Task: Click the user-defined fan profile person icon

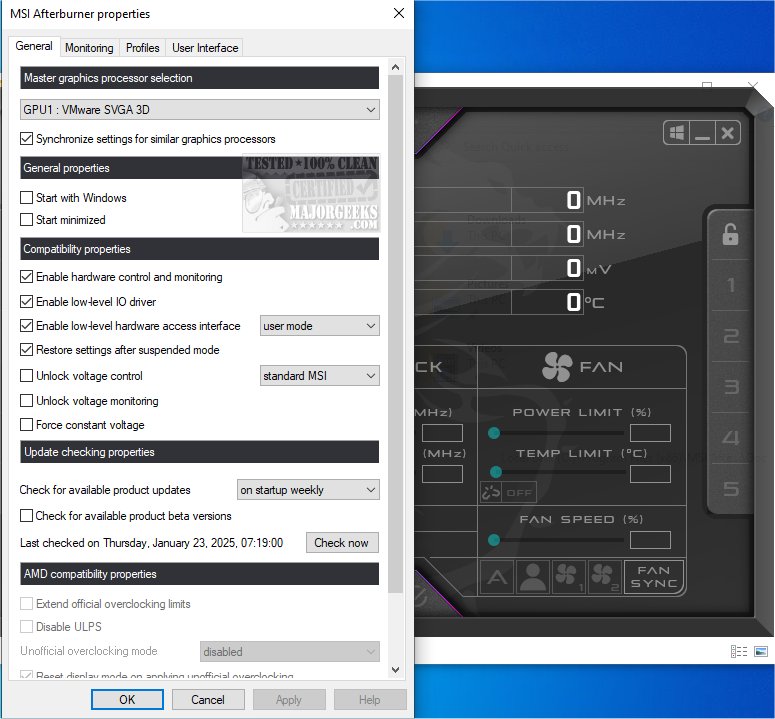Action: coord(532,577)
